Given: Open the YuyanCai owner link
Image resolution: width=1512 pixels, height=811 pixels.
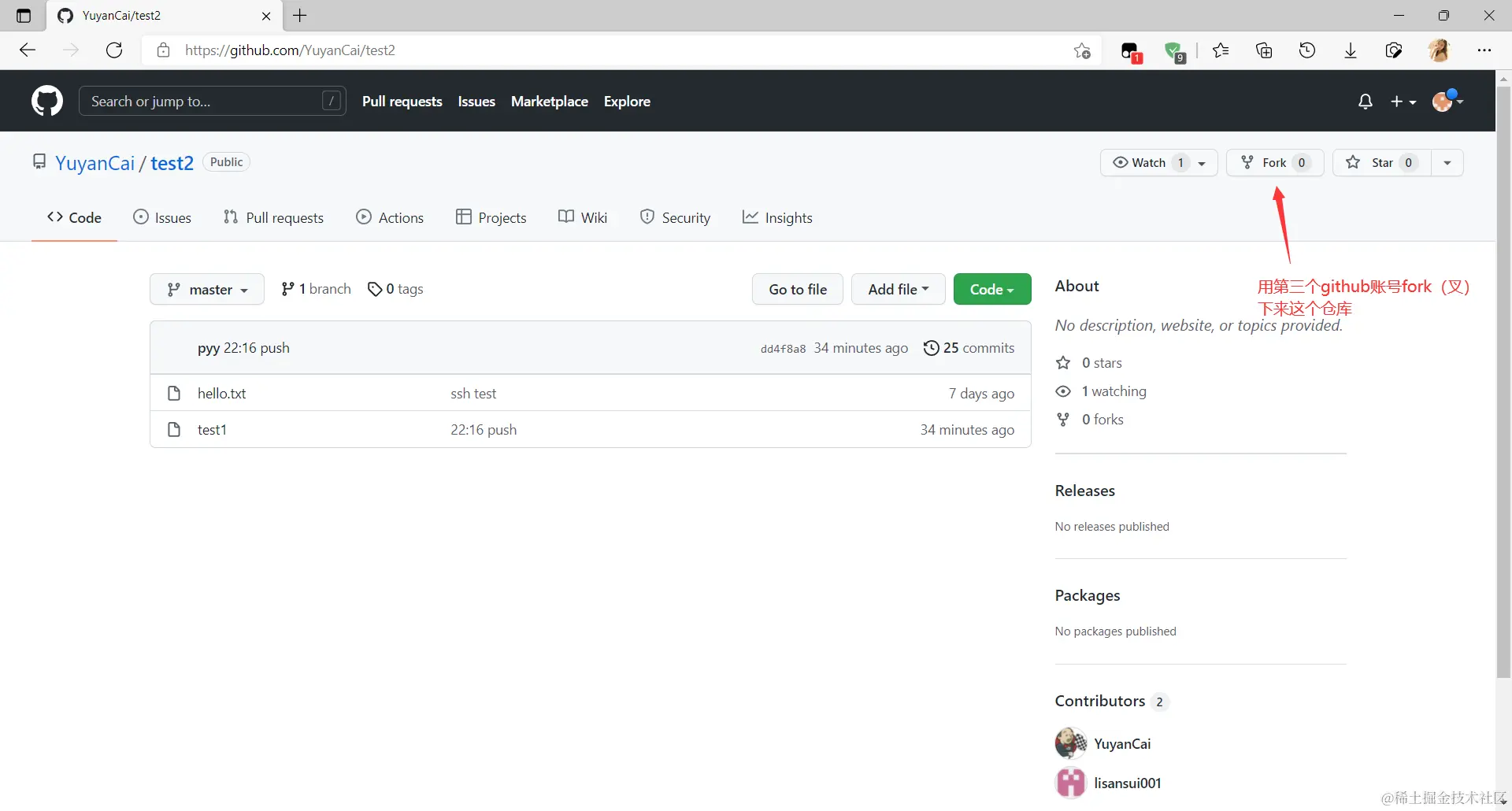Looking at the screenshot, I should pos(95,163).
